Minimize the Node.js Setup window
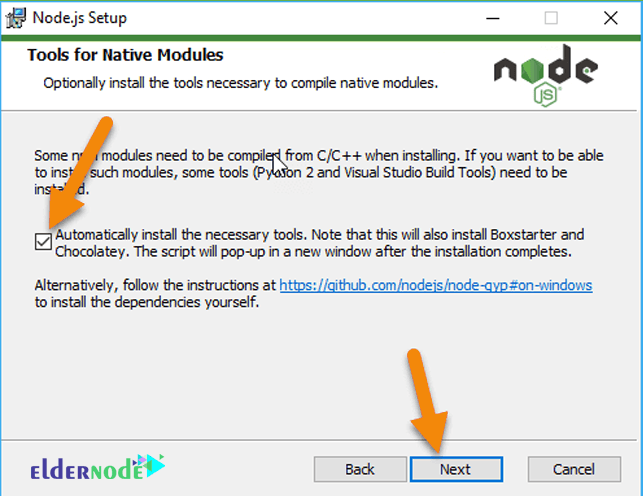This screenshot has width=643, height=496. [x=493, y=18]
